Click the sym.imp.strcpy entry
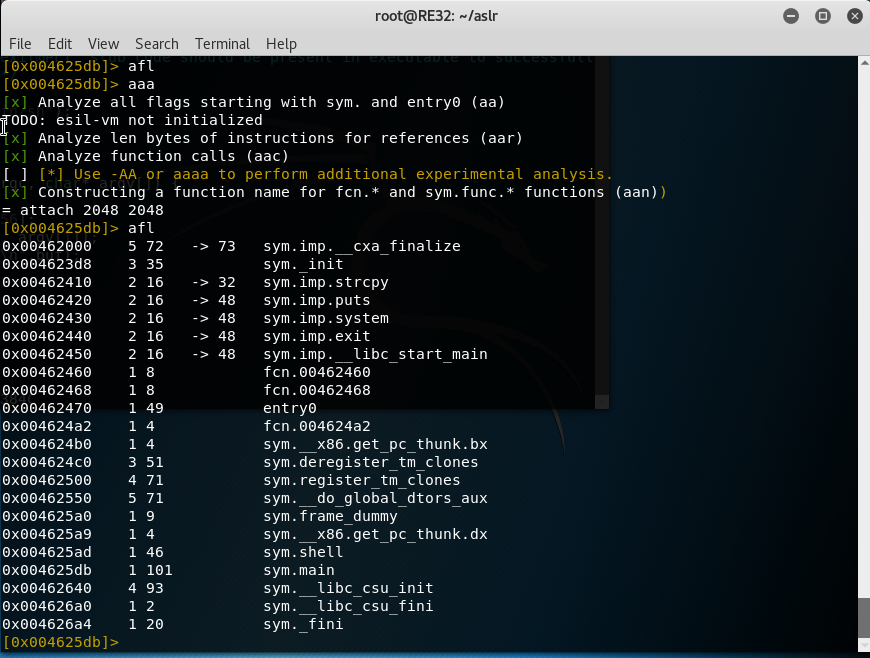 325,282
